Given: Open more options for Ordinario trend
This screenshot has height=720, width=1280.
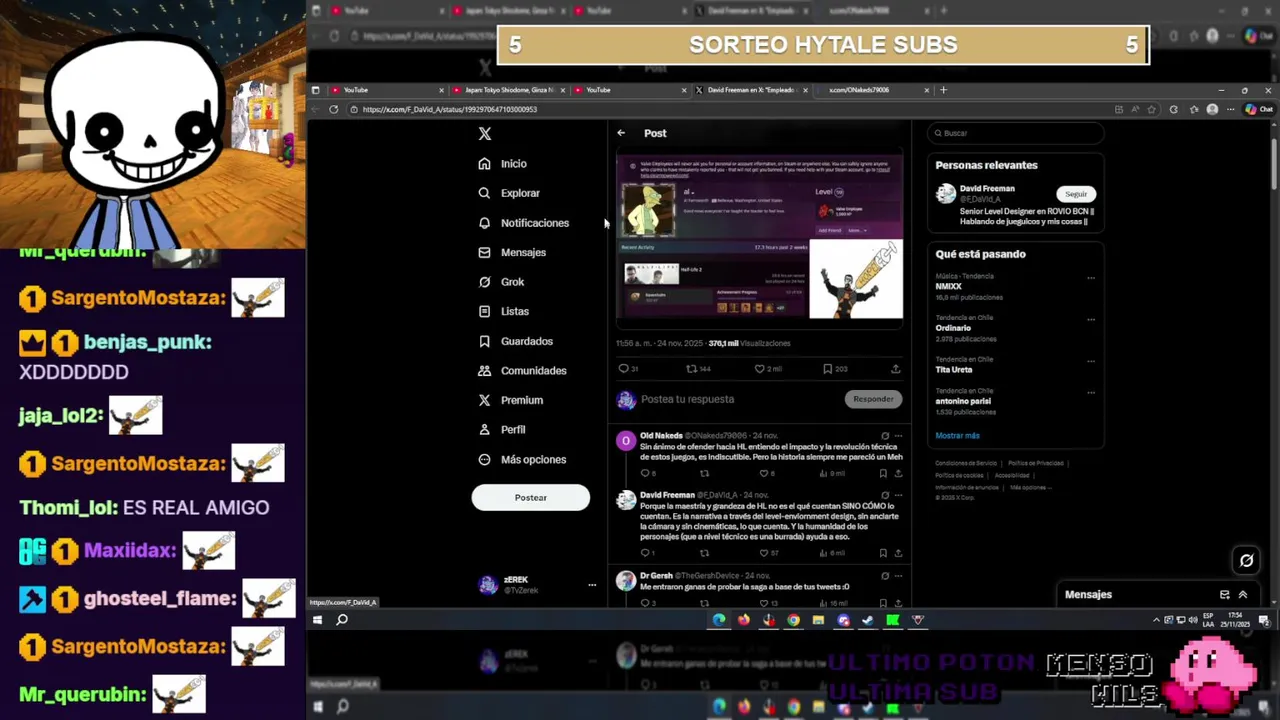Looking at the screenshot, I should coord(1091,320).
